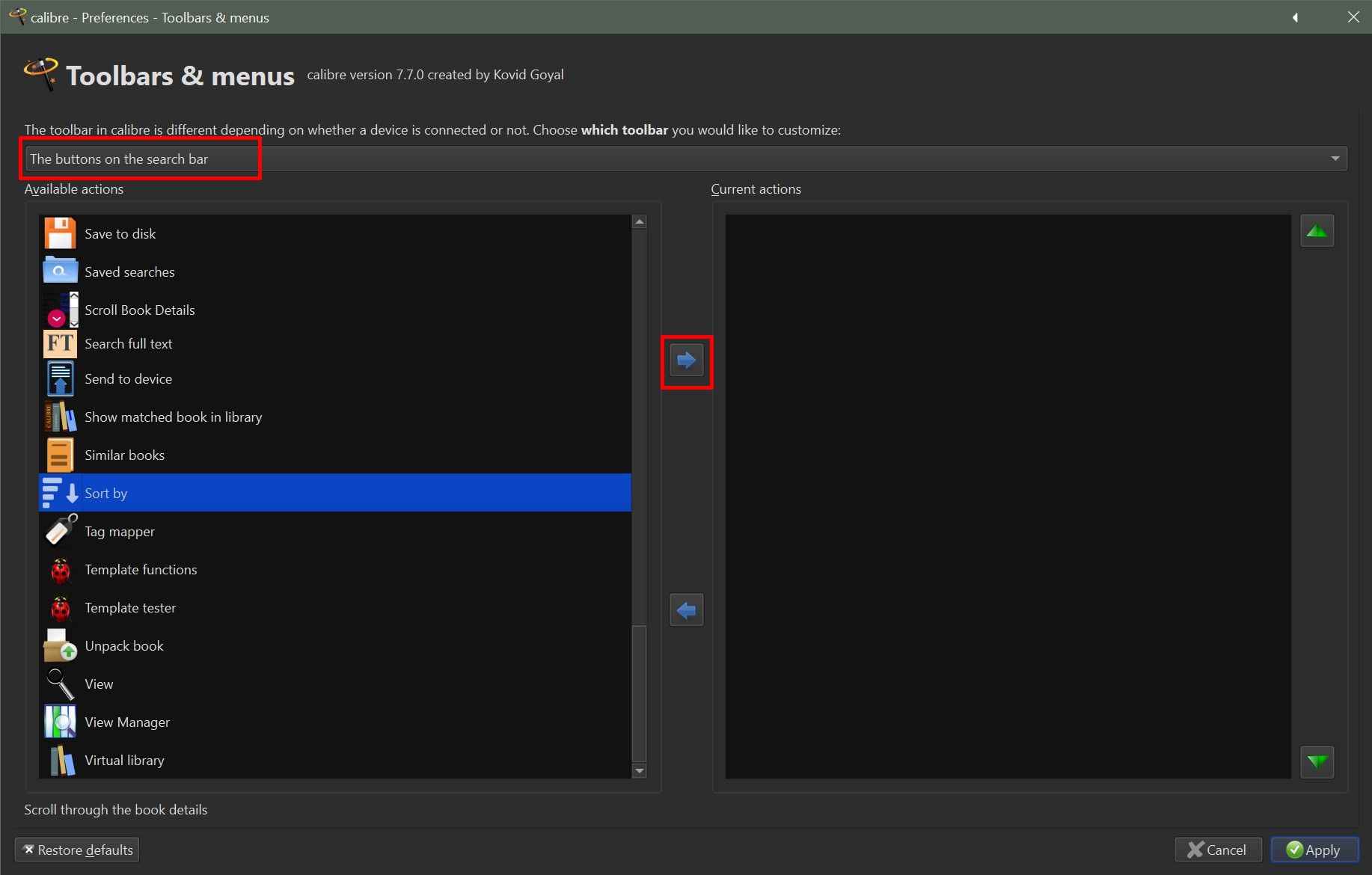Click the Template tester bug icon

click(x=60, y=608)
